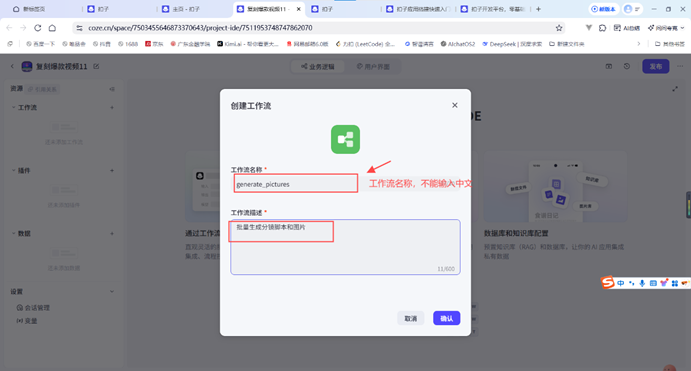Close the 复刻爆款视频11 browser tab
The image size is (691, 371).
pos(298,9)
